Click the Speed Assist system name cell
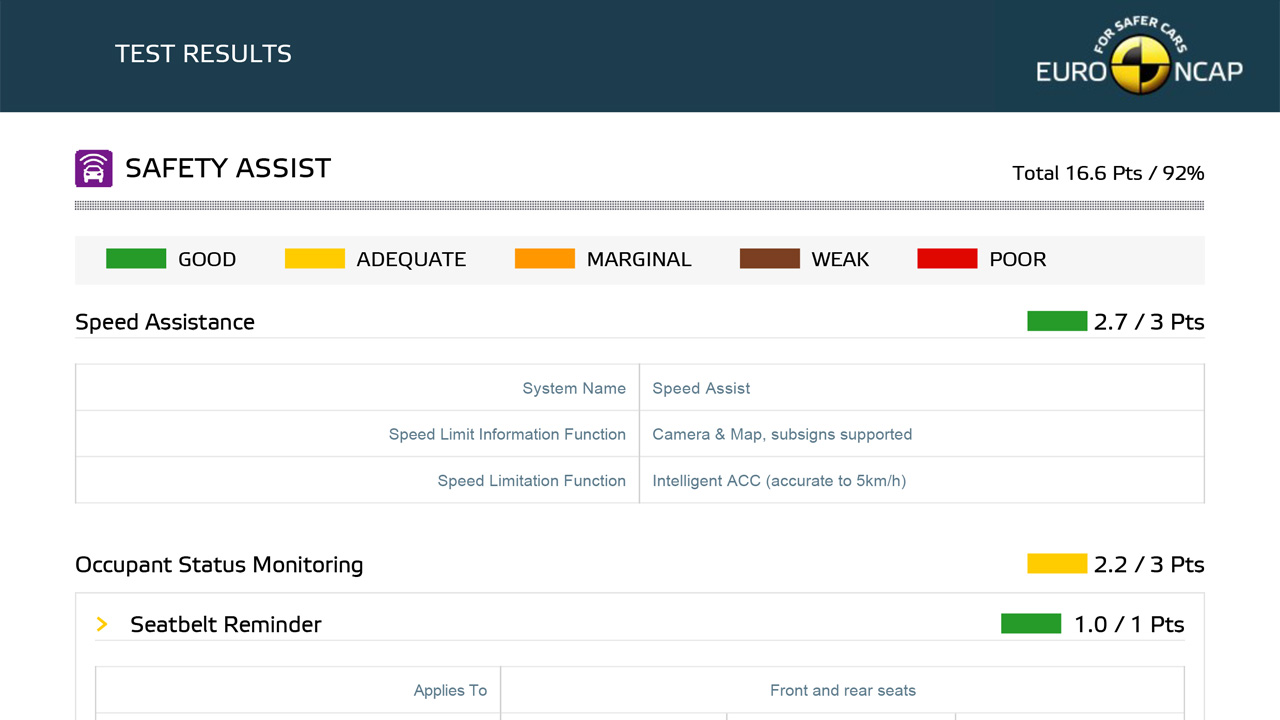This screenshot has height=720, width=1280. pyautogui.click(x=701, y=388)
